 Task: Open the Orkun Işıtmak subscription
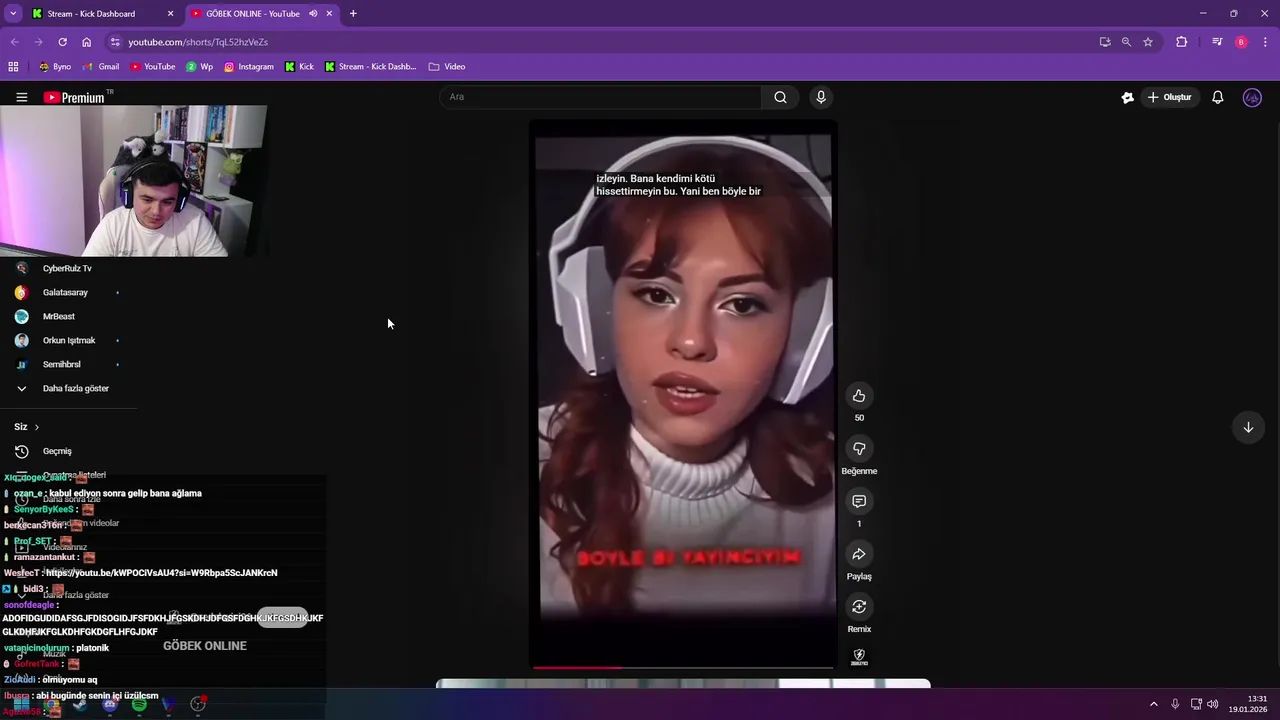(x=68, y=340)
